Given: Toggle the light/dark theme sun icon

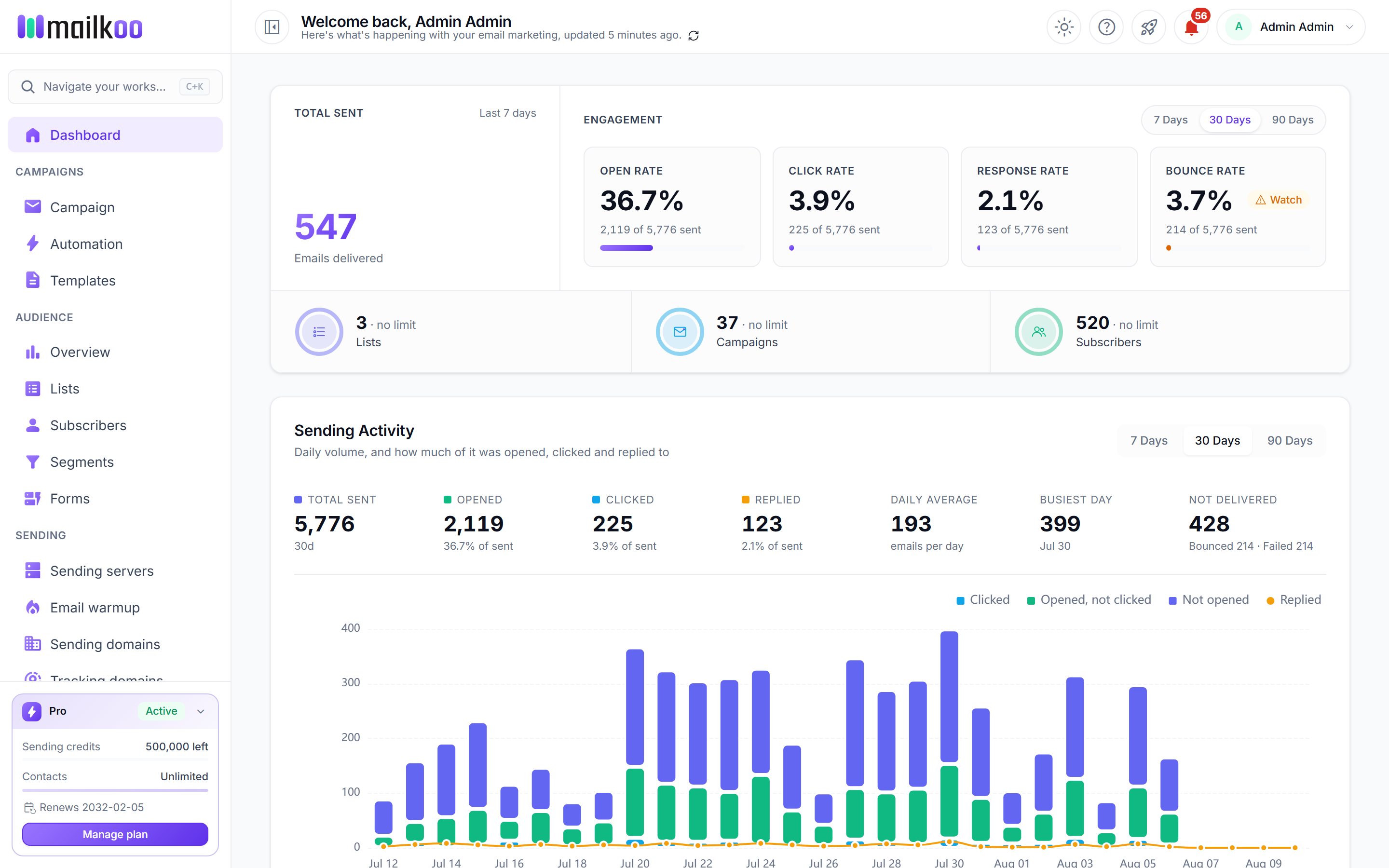Looking at the screenshot, I should [x=1063, y=27].
